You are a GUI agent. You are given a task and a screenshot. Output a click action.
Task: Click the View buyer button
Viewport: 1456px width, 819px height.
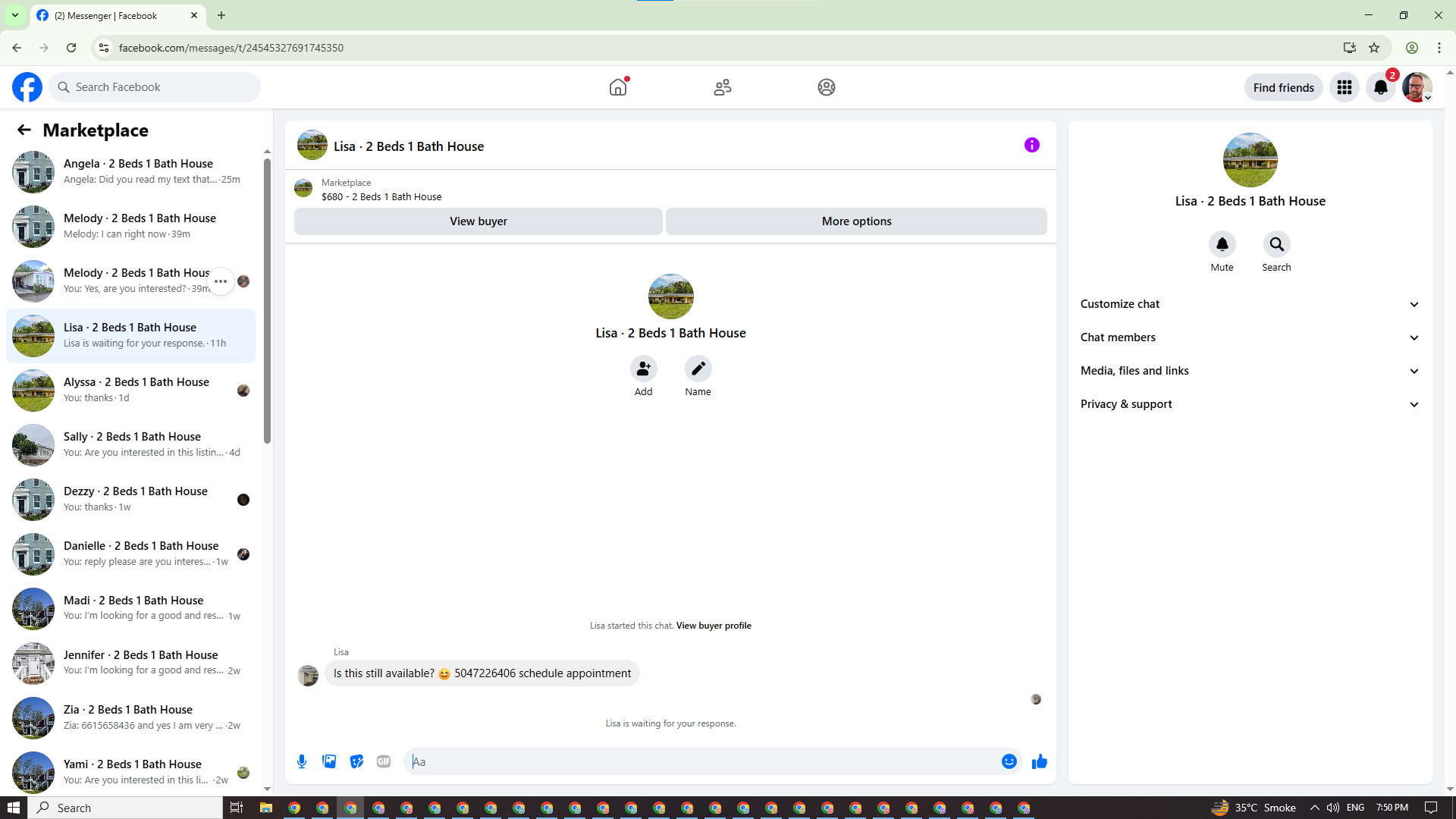[478, 221]
